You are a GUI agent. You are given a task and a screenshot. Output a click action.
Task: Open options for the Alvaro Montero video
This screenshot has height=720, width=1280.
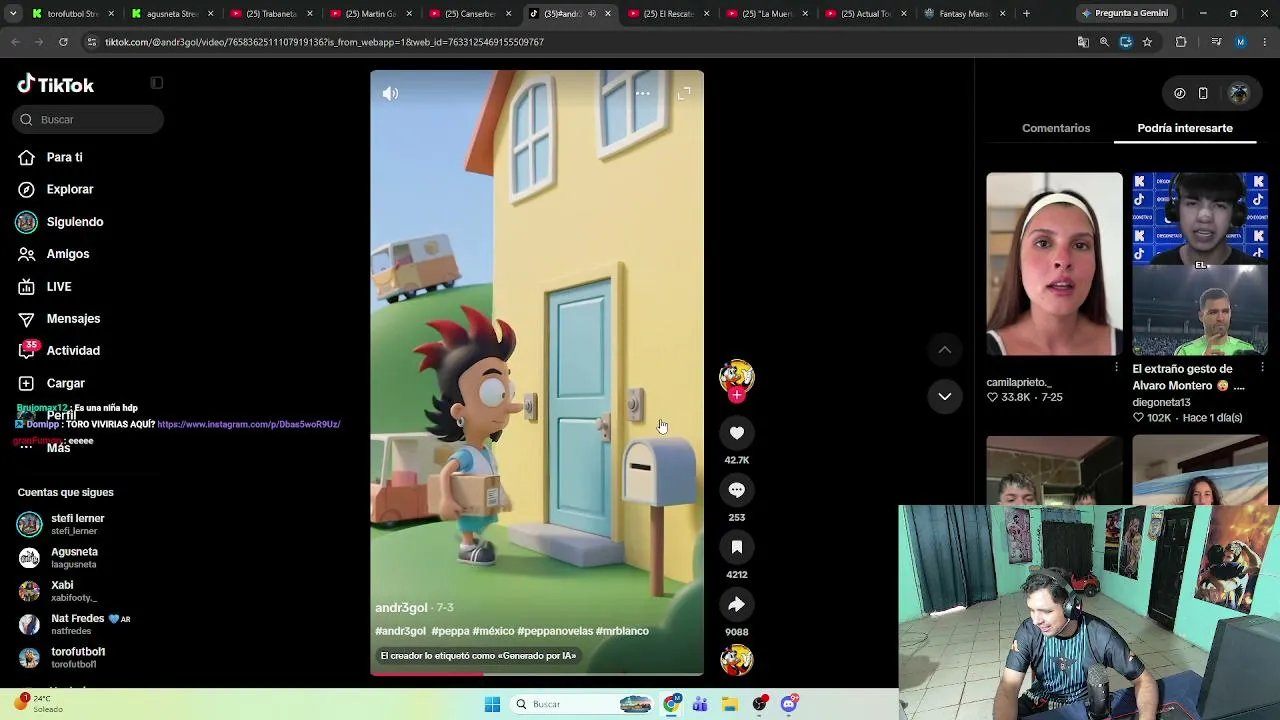(1262, 368)
